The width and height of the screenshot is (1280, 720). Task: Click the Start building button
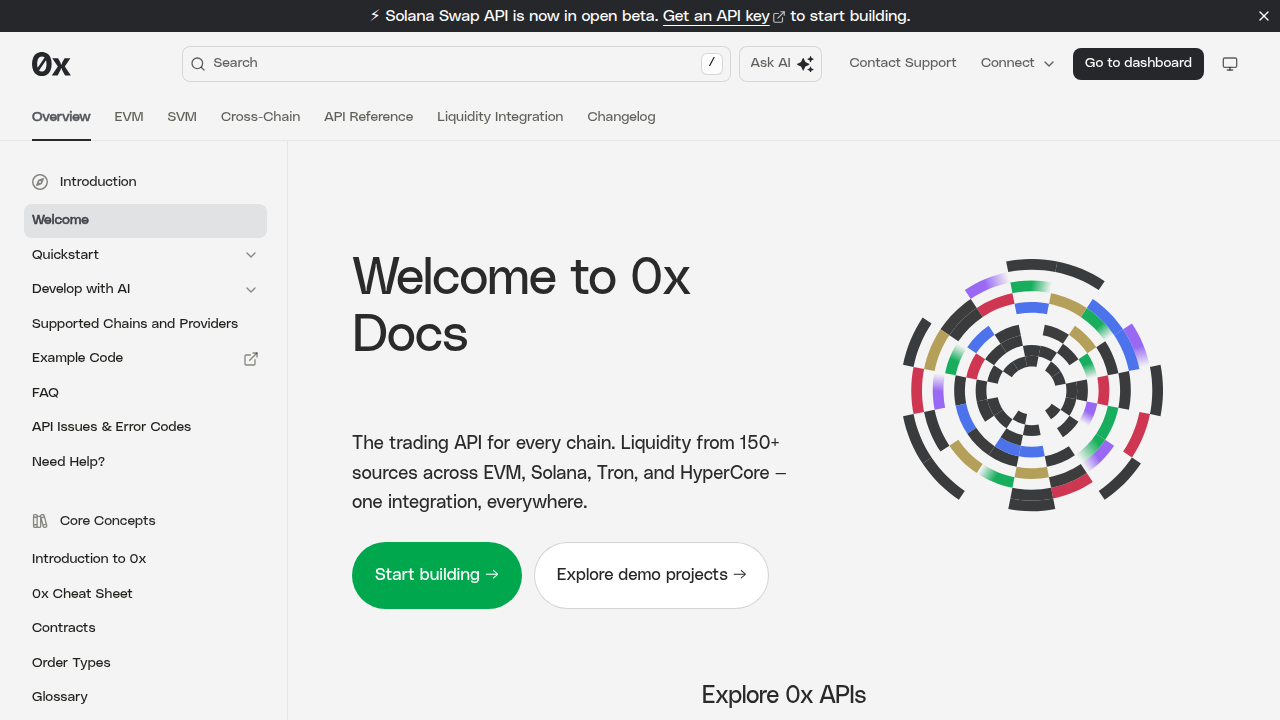point(437,575)
